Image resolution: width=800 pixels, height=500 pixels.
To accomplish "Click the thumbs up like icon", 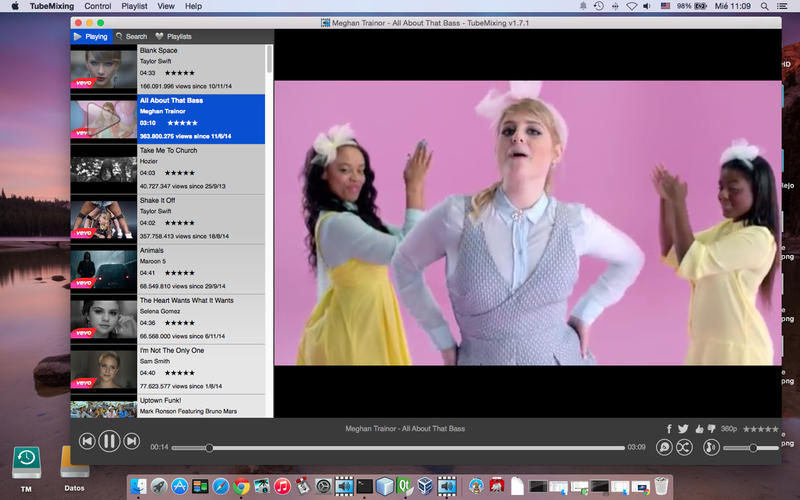I will pos(698,429).
